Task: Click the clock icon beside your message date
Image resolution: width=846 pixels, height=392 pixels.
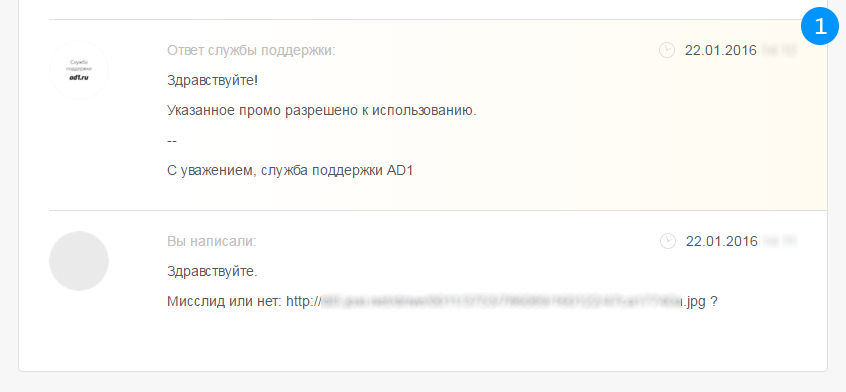Action: tap(668, 241)
